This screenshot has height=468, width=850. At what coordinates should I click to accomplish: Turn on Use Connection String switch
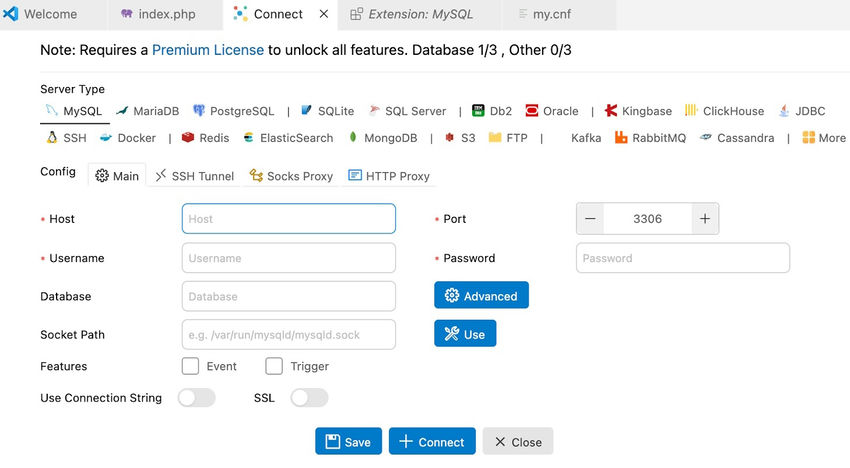coord(196,398)
